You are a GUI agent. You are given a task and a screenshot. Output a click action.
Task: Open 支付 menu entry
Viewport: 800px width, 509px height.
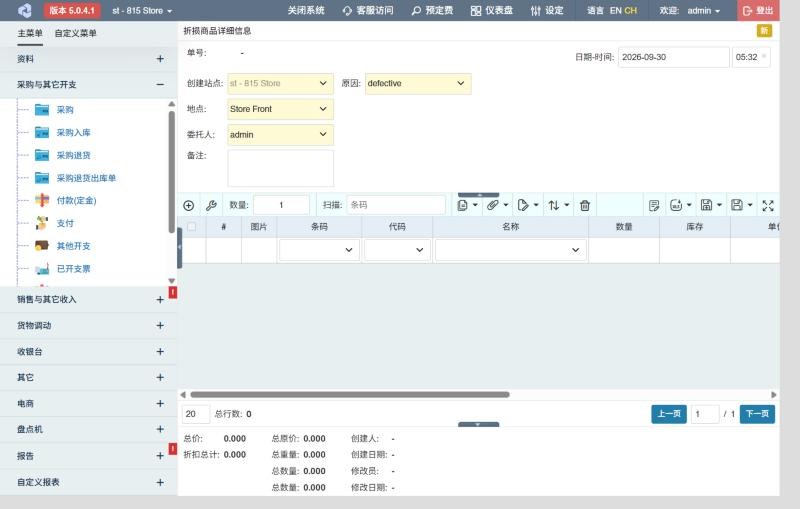(65, 223)
